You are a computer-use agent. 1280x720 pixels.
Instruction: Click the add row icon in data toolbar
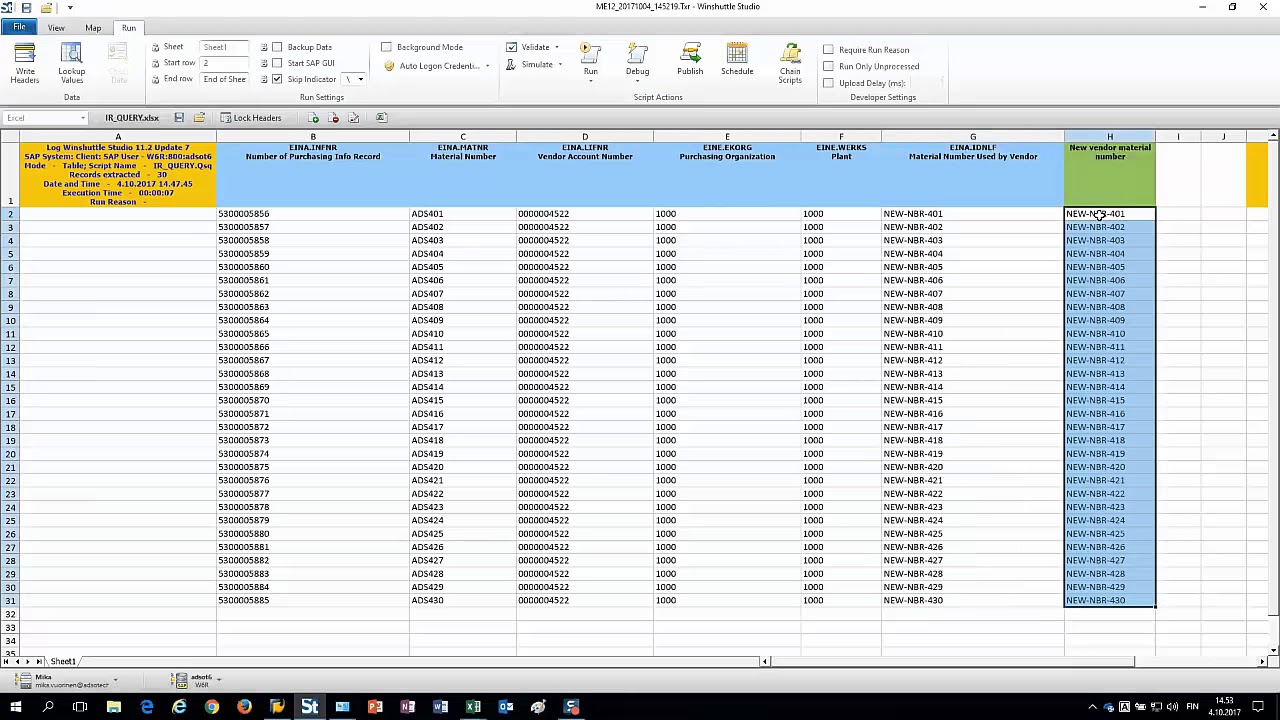tap(313, 118)
